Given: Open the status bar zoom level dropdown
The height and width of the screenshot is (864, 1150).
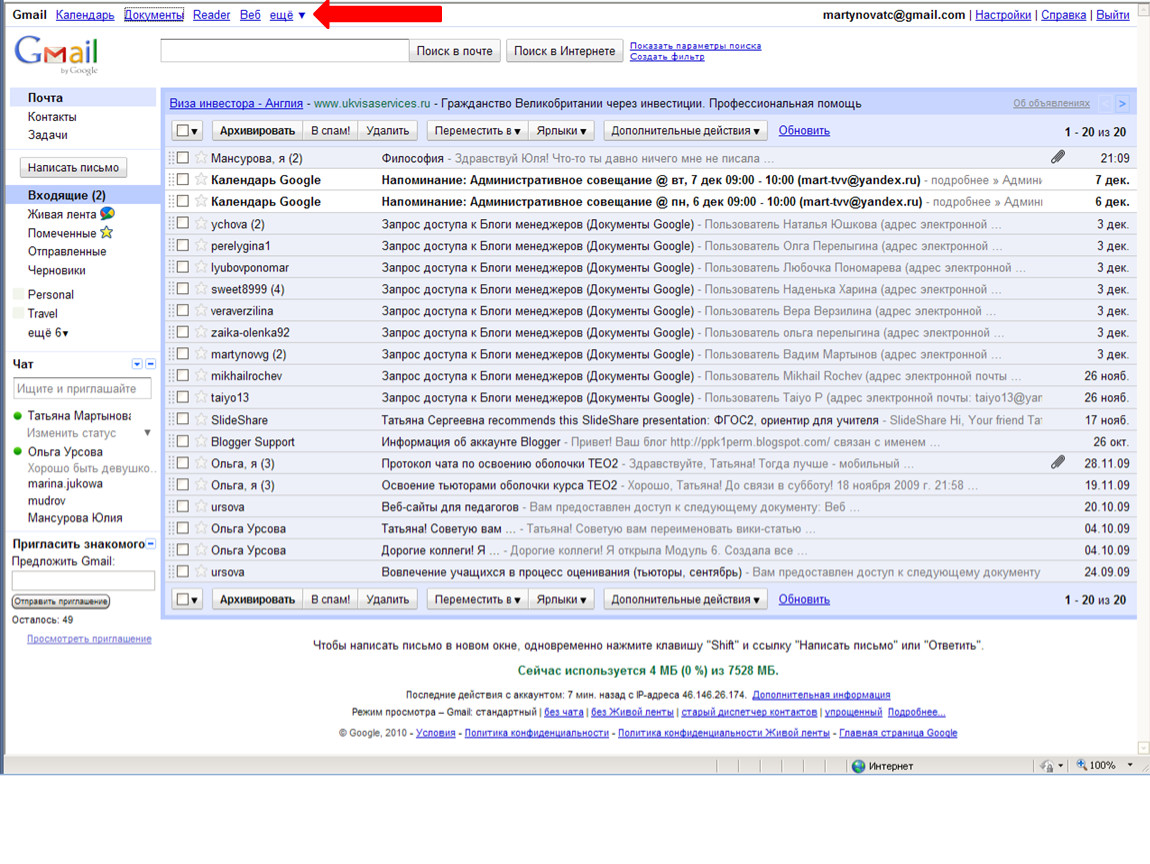Looking at the screenshot, I should tap(1129, 765).
